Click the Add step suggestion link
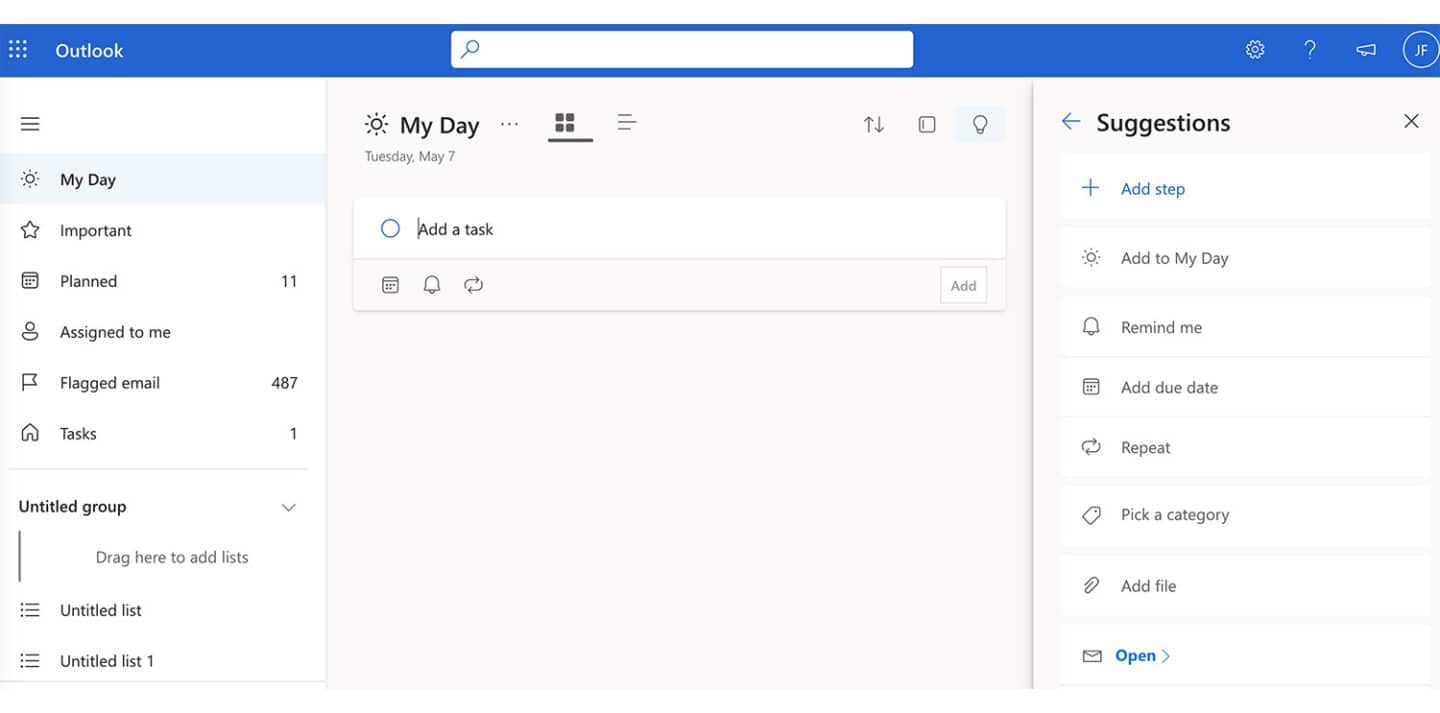1440x713 pixels. [1152, 188]
